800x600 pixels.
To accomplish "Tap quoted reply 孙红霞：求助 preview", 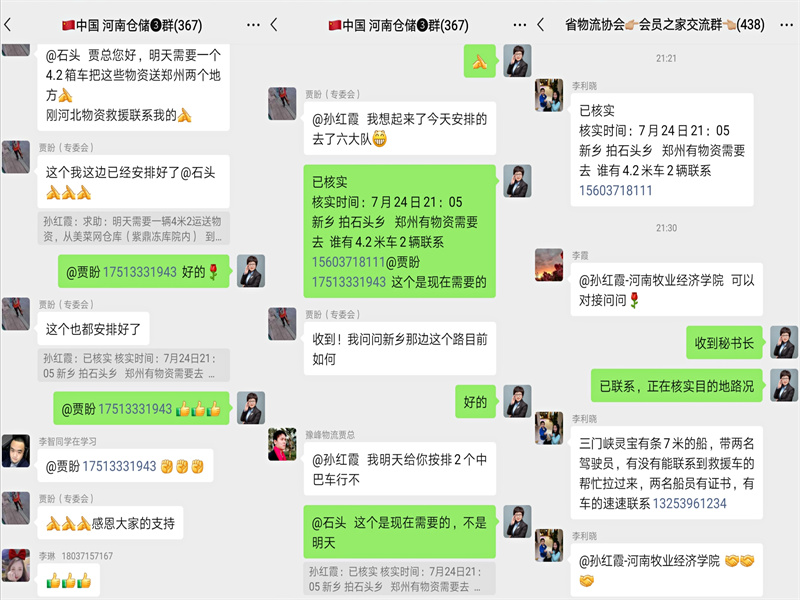I will tap(133, 229).
